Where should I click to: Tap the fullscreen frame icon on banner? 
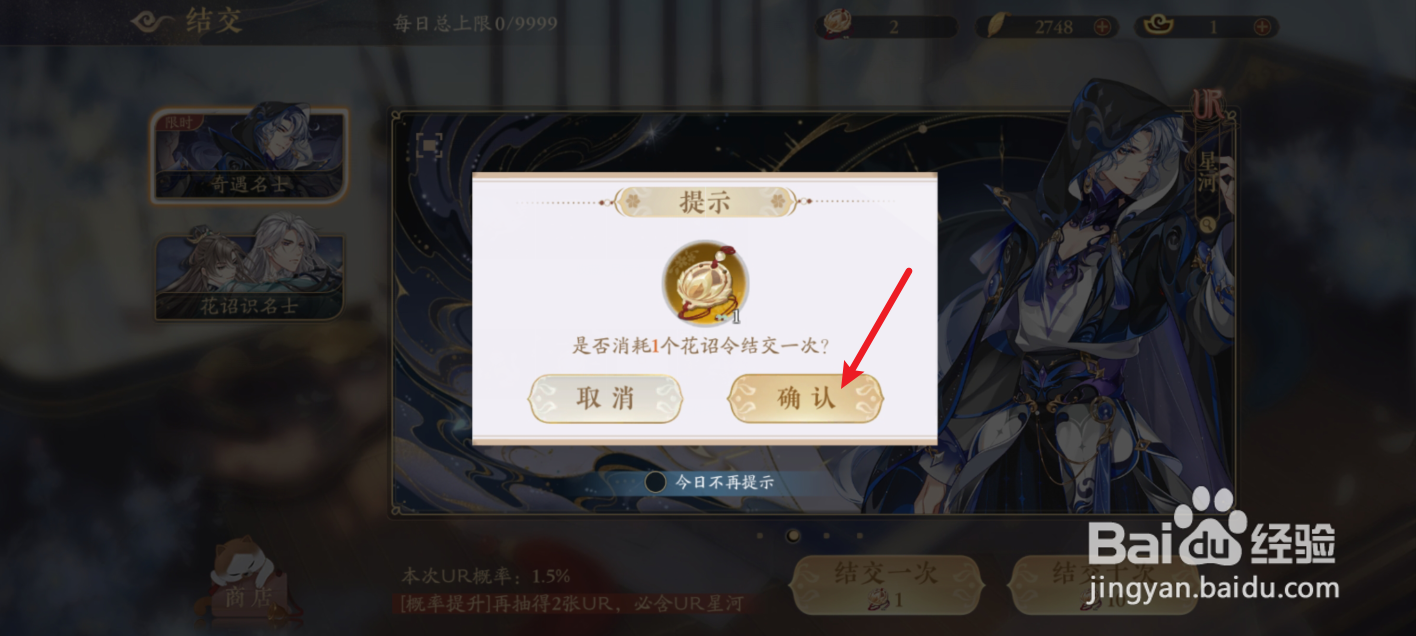[x=430, y=147]
